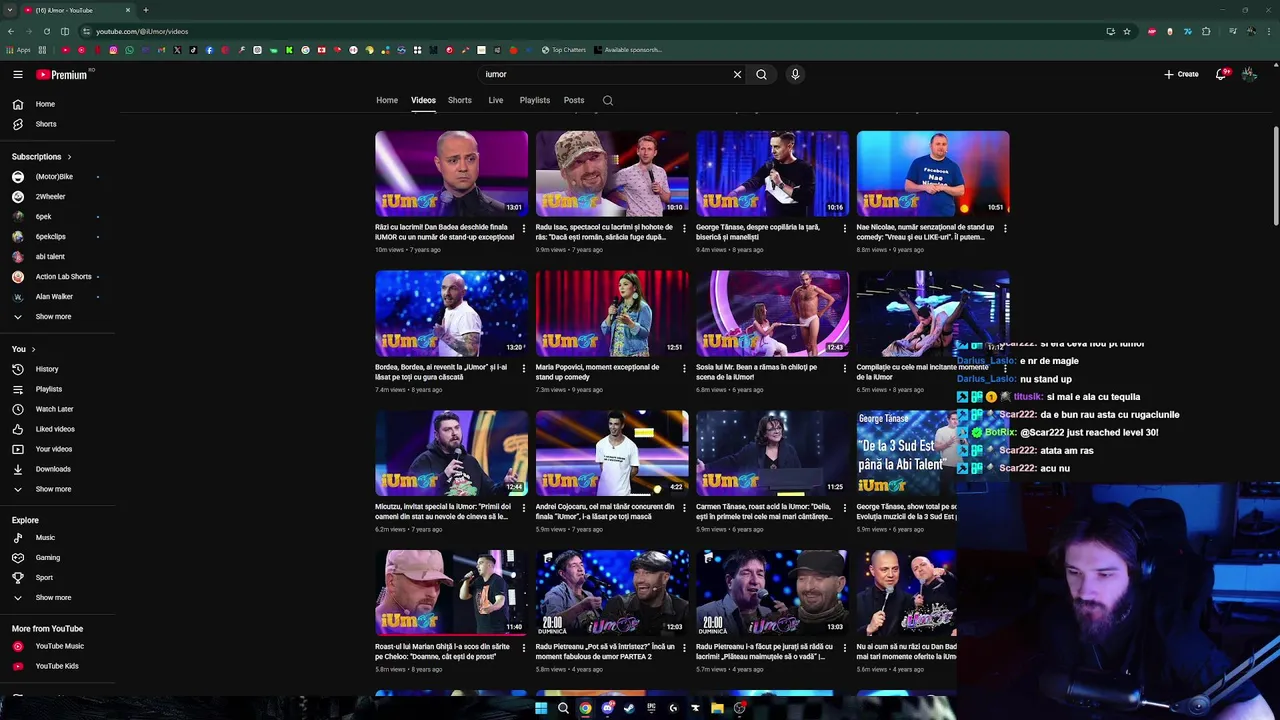The image size is (1280, 720).
Task: Click the Create button
Action: point(1181,74)
